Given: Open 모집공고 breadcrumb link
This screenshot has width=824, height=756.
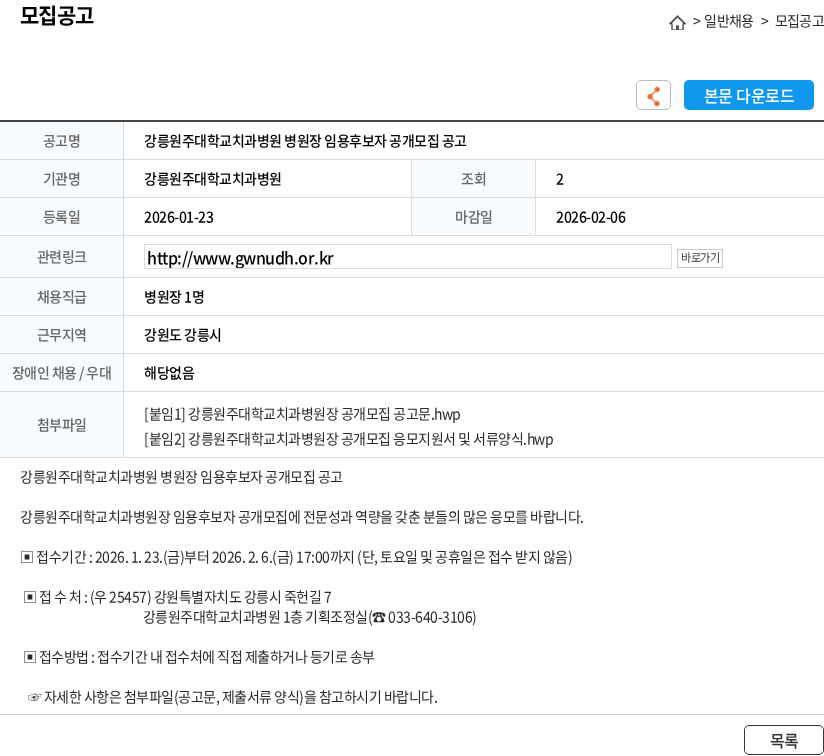Looking at the screenshot, I should [799, 21].
